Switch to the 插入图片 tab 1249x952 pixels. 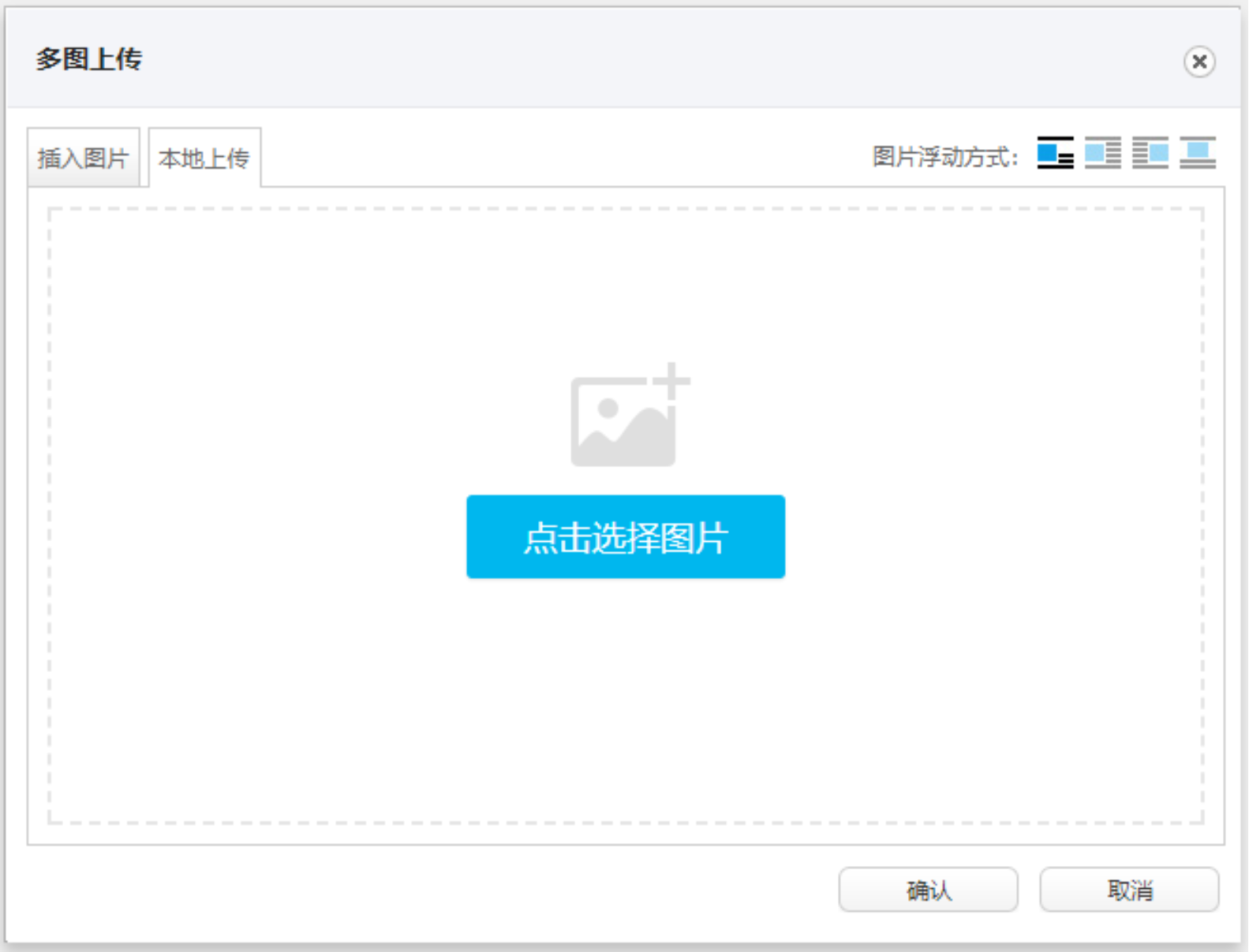pyautogui.click(x=83, y=159)
